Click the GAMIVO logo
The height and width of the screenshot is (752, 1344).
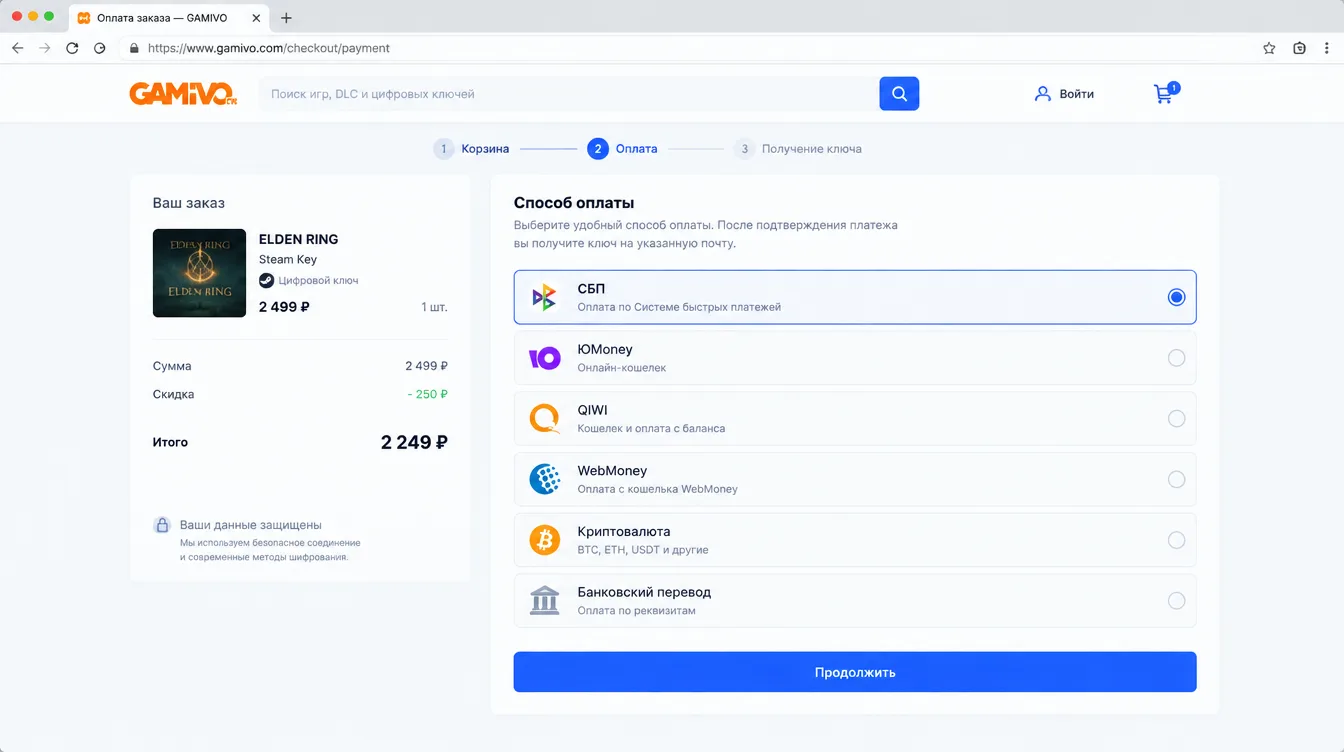coord(183,94)
